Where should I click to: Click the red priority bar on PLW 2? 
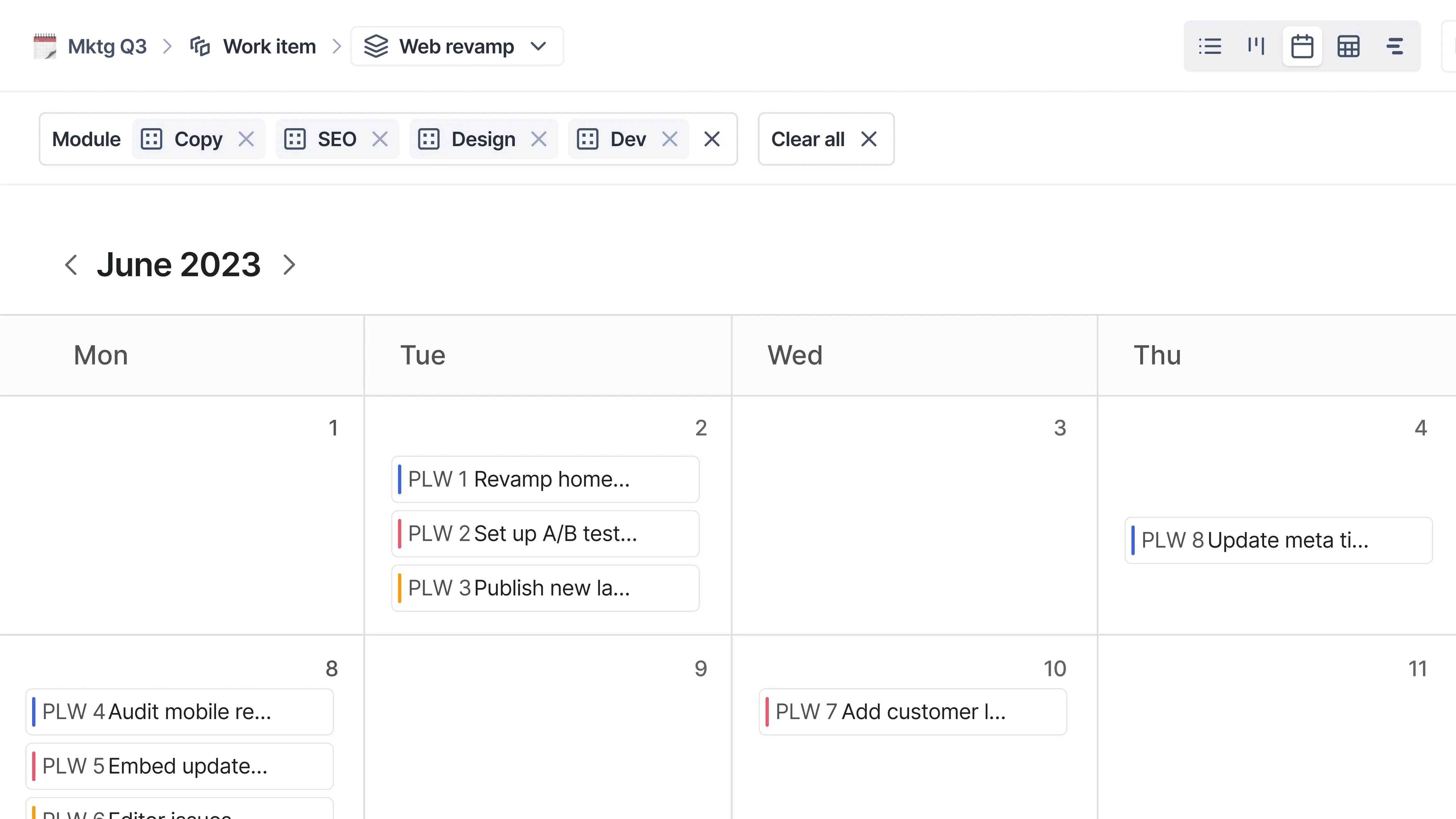pos(401,533)
